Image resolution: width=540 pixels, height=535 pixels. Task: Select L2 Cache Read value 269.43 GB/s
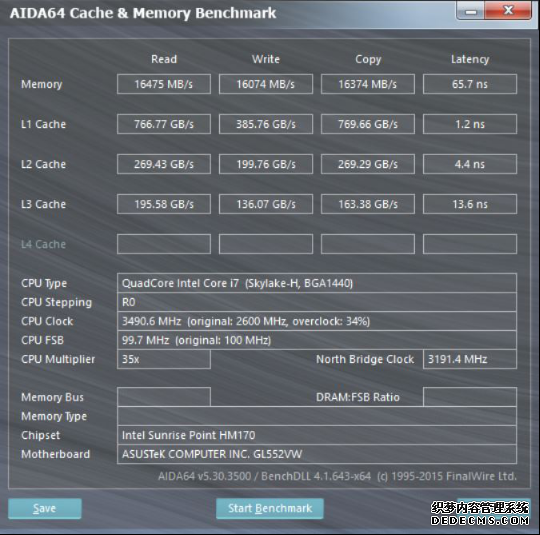pos(164,164)
